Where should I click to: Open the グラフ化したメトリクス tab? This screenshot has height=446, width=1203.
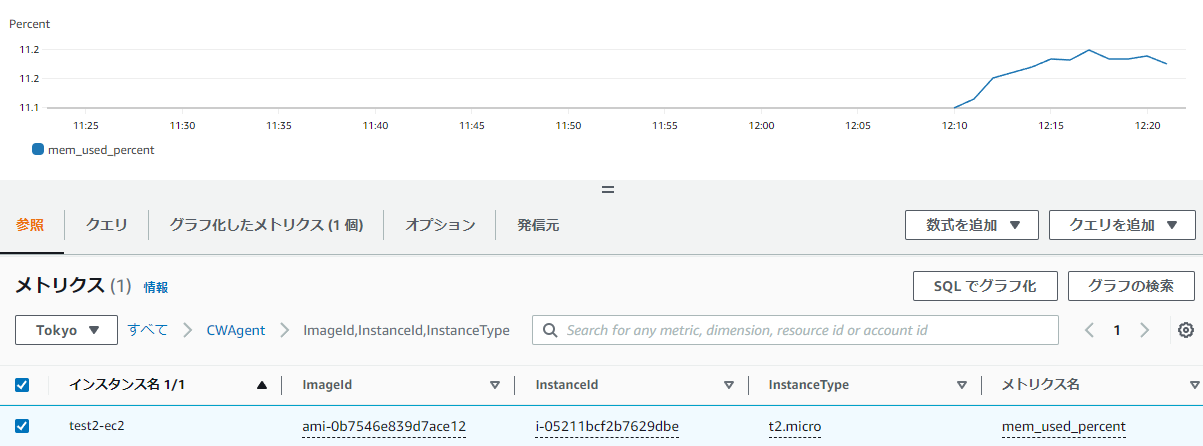(x=265, y=225)
